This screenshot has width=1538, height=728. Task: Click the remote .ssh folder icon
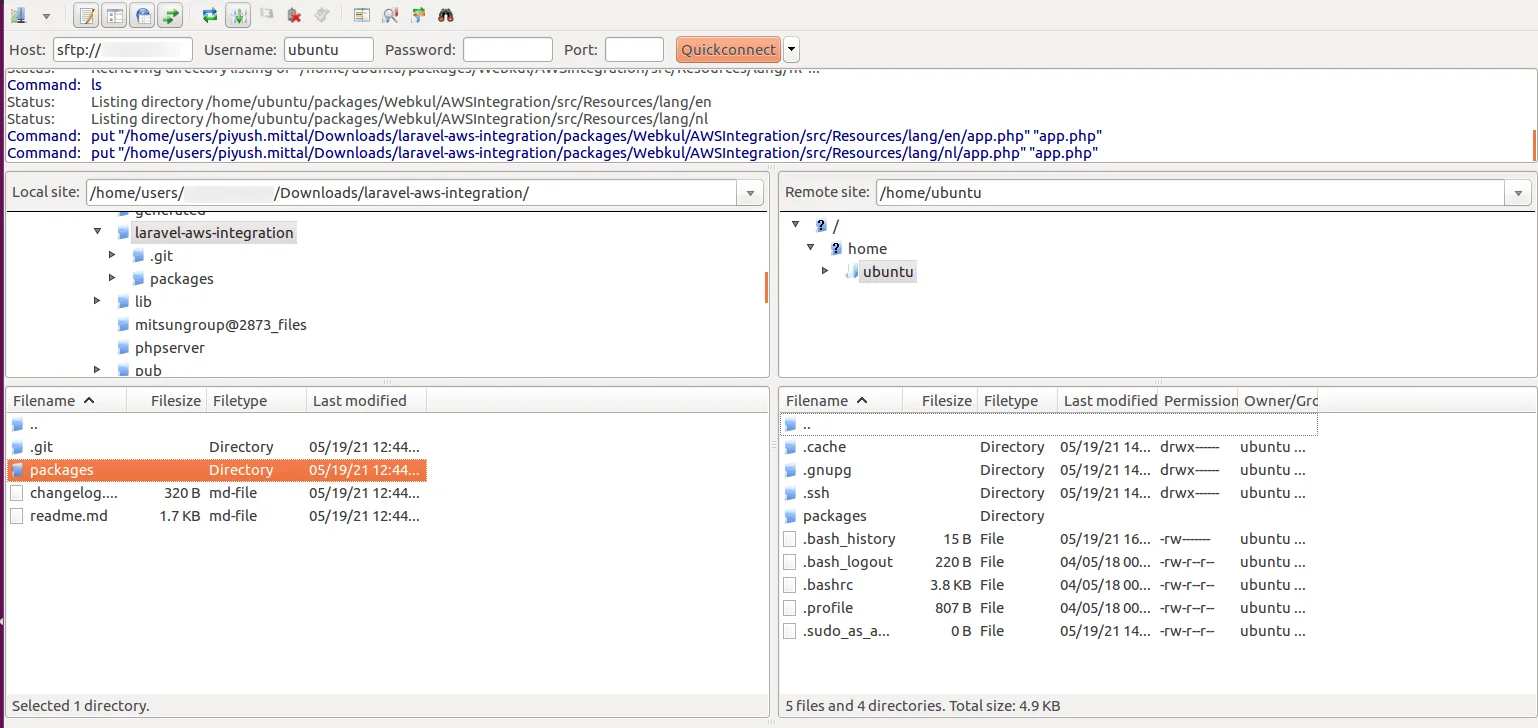(x=790, y=493)
